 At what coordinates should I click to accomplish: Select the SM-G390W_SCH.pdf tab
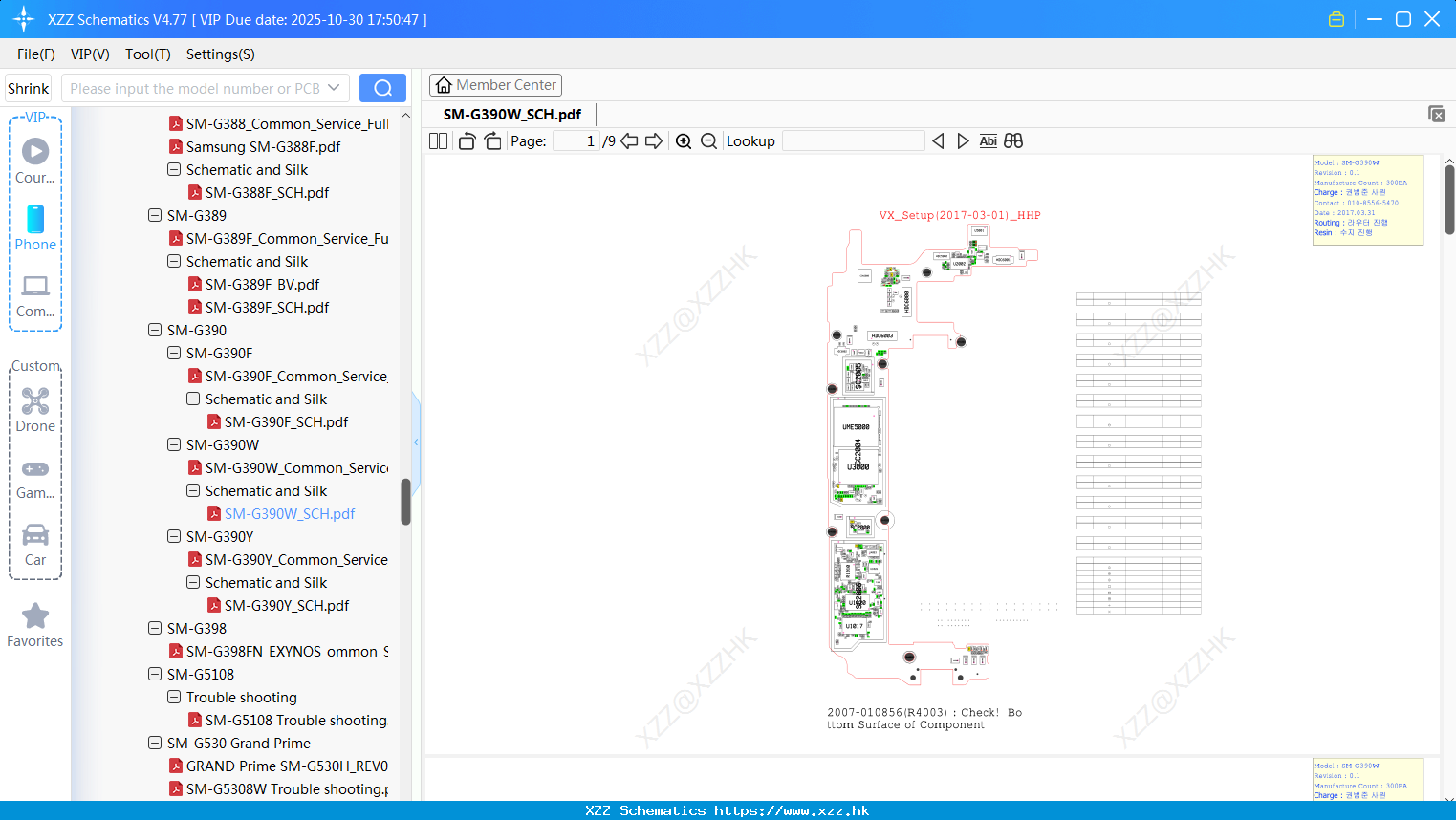point(512,114)
